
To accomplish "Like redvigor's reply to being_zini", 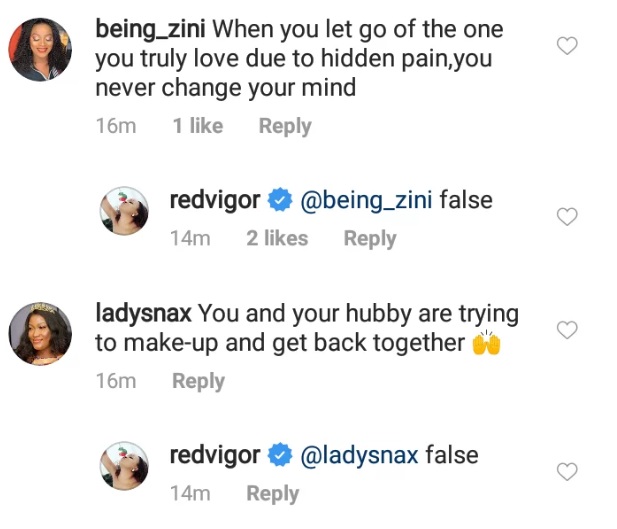I will [567, 217].
